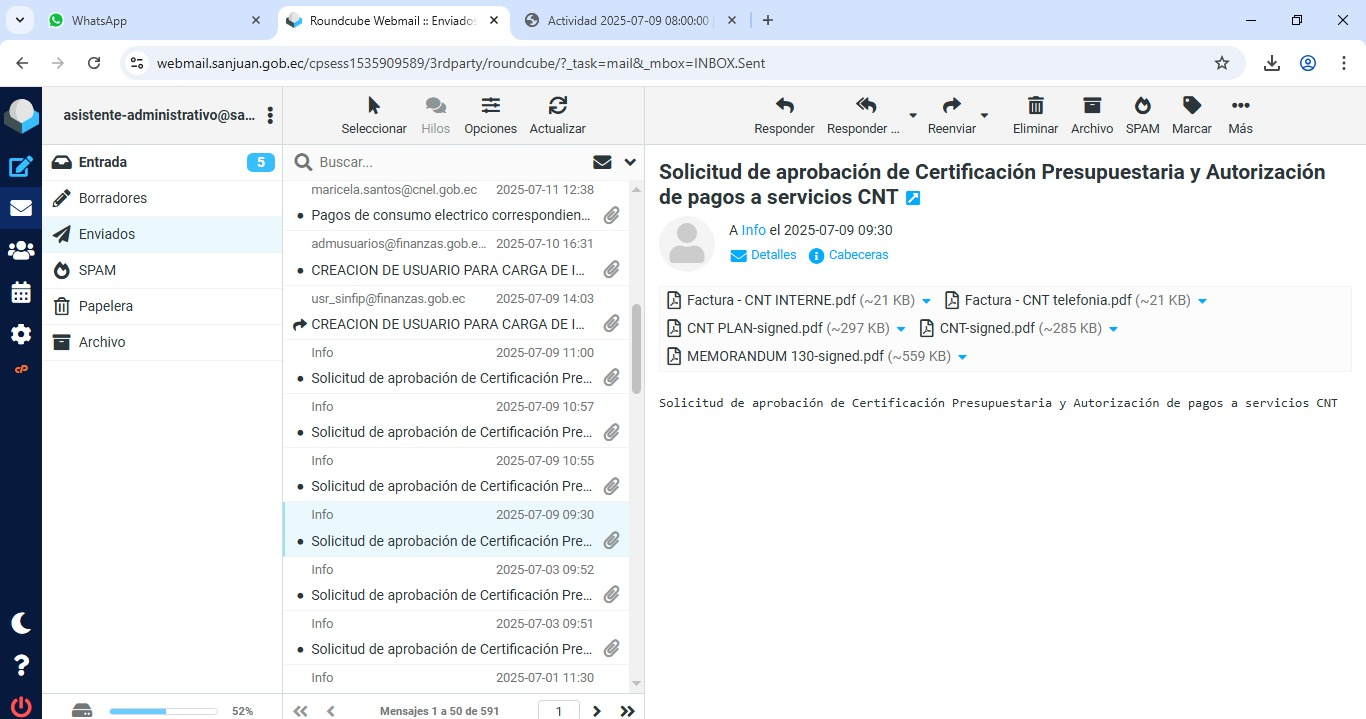
Task: Click the Buscar search field
Action: coord(450,162)
